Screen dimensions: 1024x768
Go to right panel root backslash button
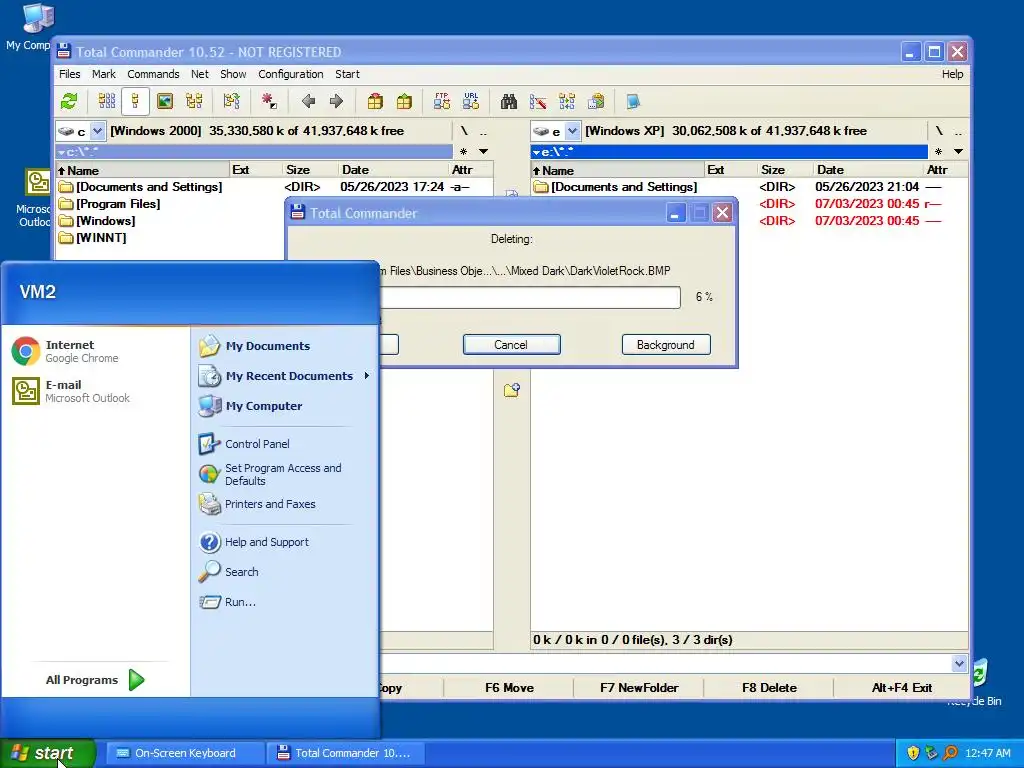[x=938, y=131]
